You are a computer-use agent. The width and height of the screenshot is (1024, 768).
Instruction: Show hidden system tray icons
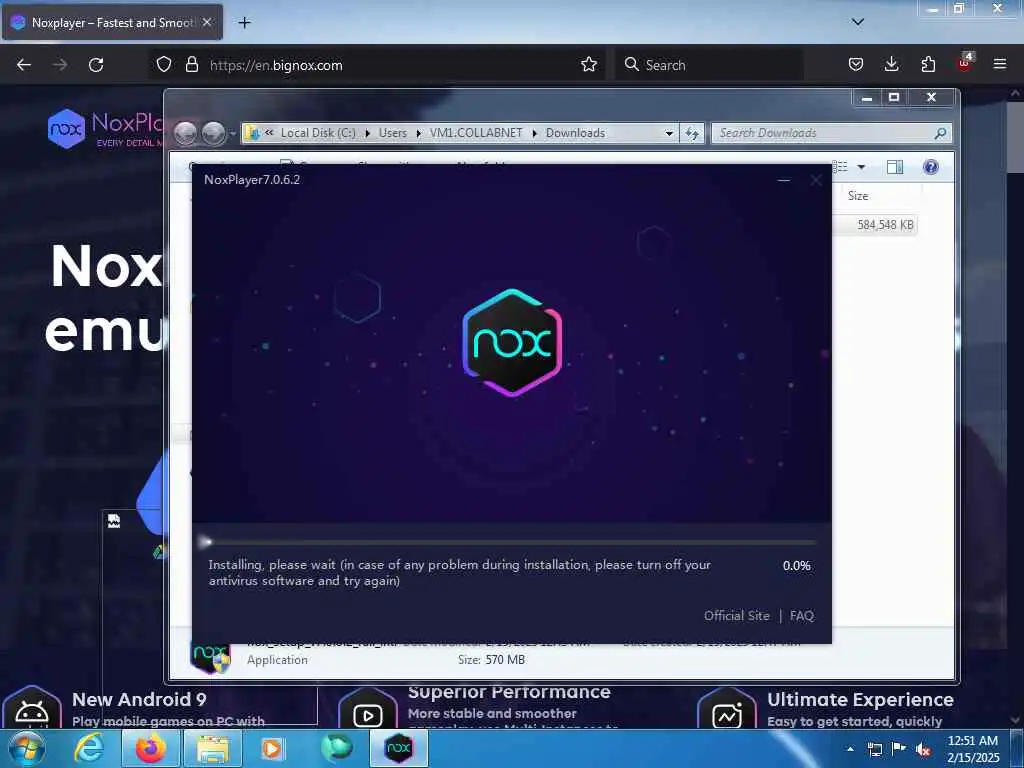[x=850, y=749]
